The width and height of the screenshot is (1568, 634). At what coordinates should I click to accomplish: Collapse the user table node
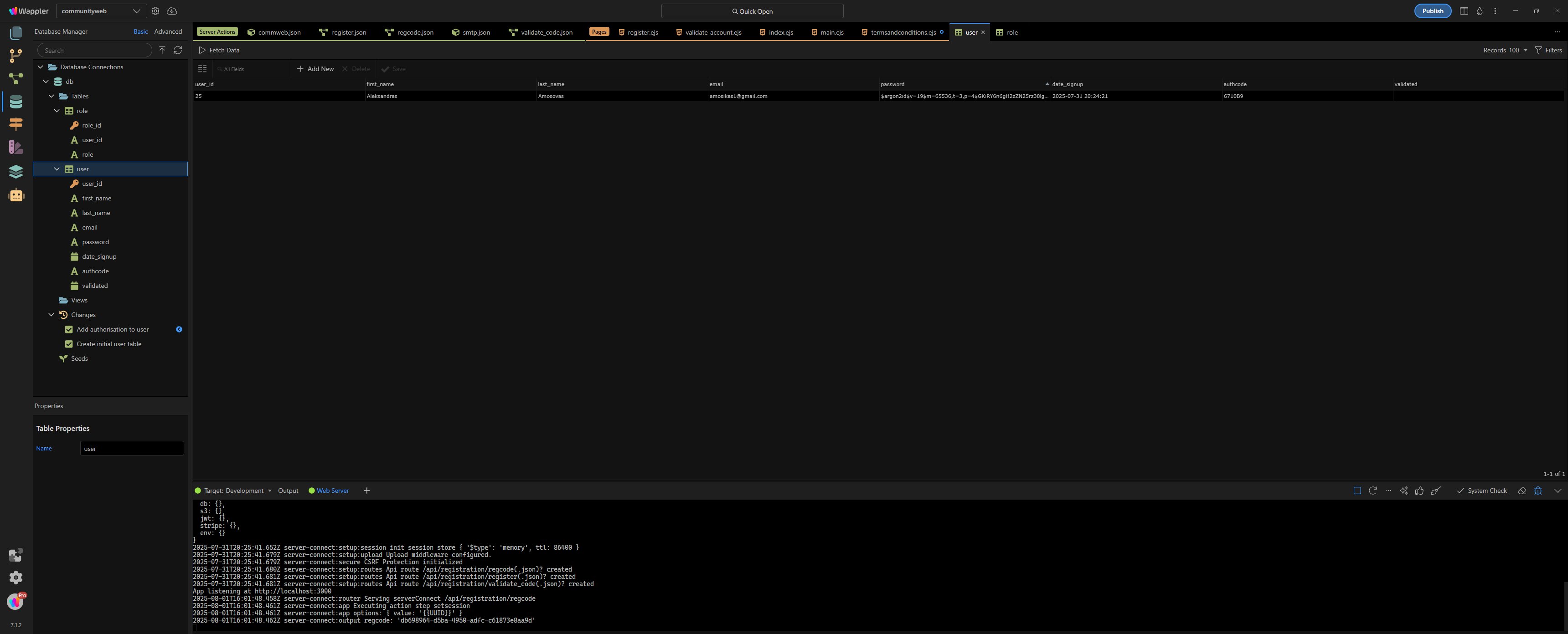point(57,169)
